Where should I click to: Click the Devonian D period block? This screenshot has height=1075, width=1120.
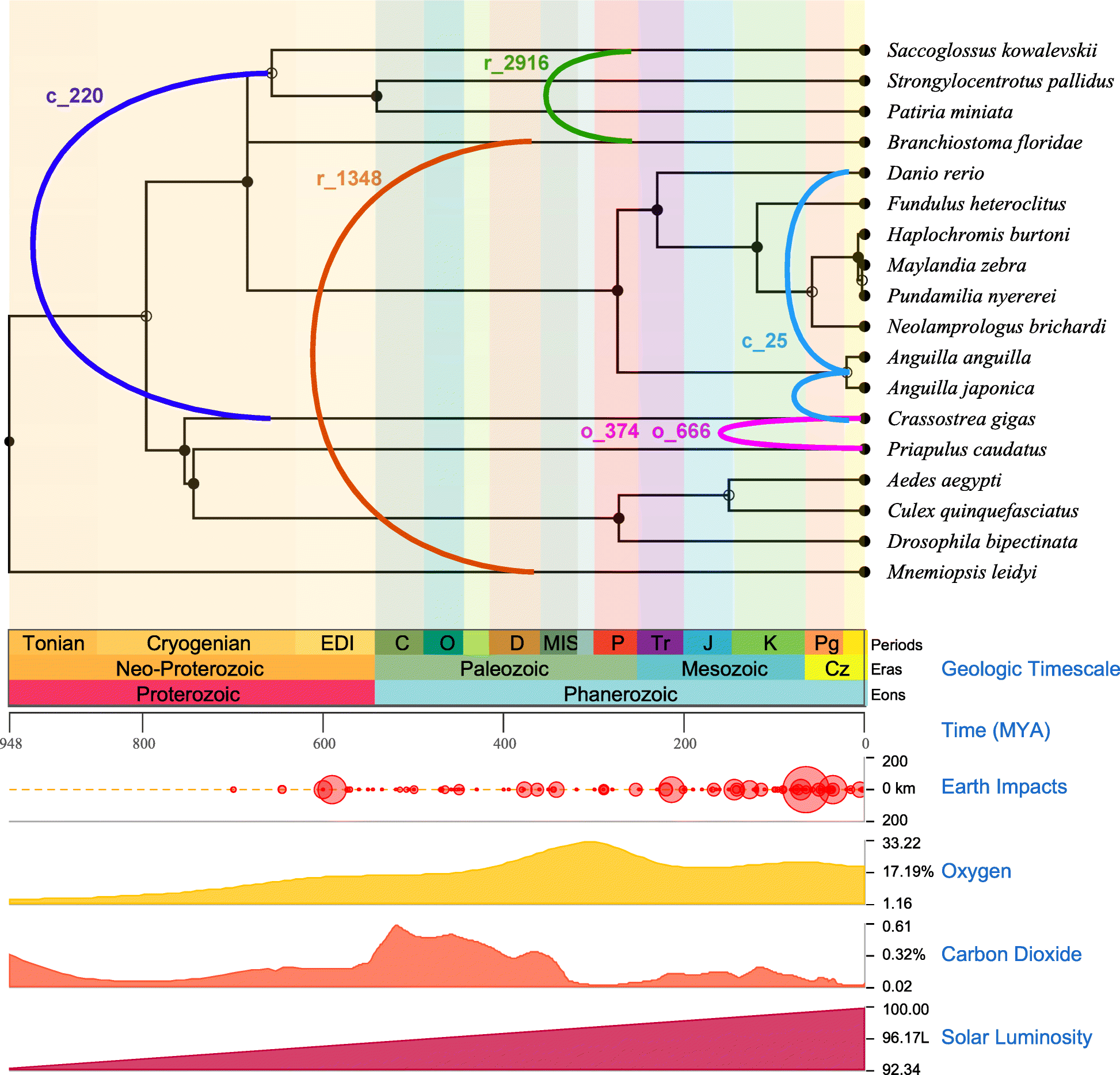coord(515,643)
